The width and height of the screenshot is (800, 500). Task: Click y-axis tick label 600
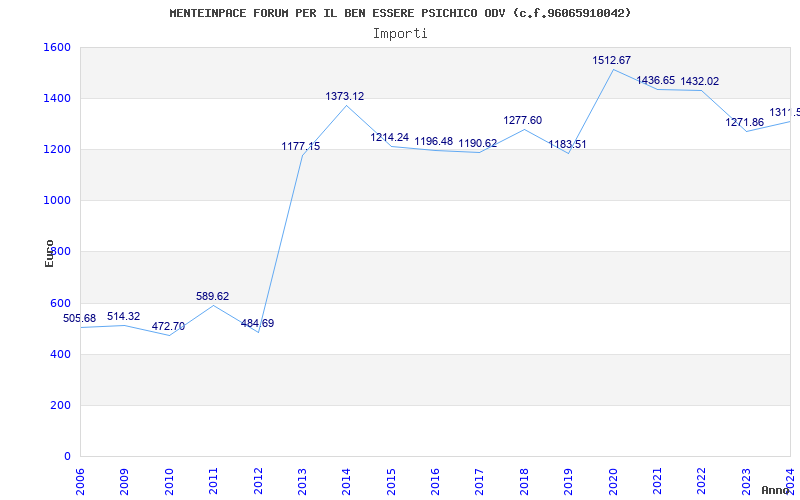(x=60, y=303)
